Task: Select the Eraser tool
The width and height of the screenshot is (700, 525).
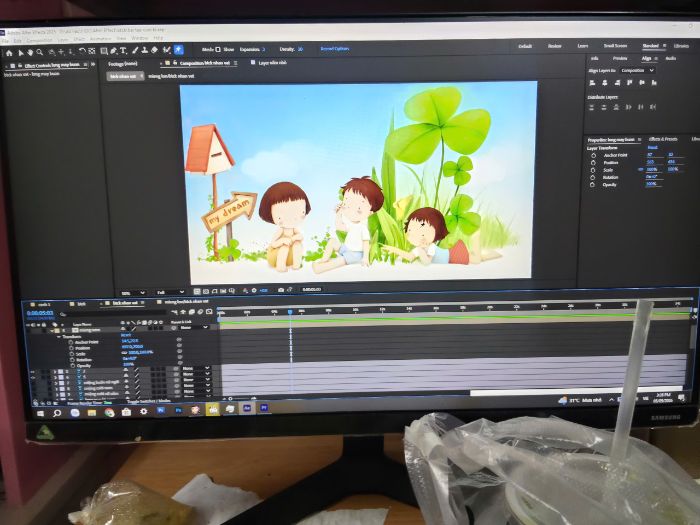Action: click(154, 50)
